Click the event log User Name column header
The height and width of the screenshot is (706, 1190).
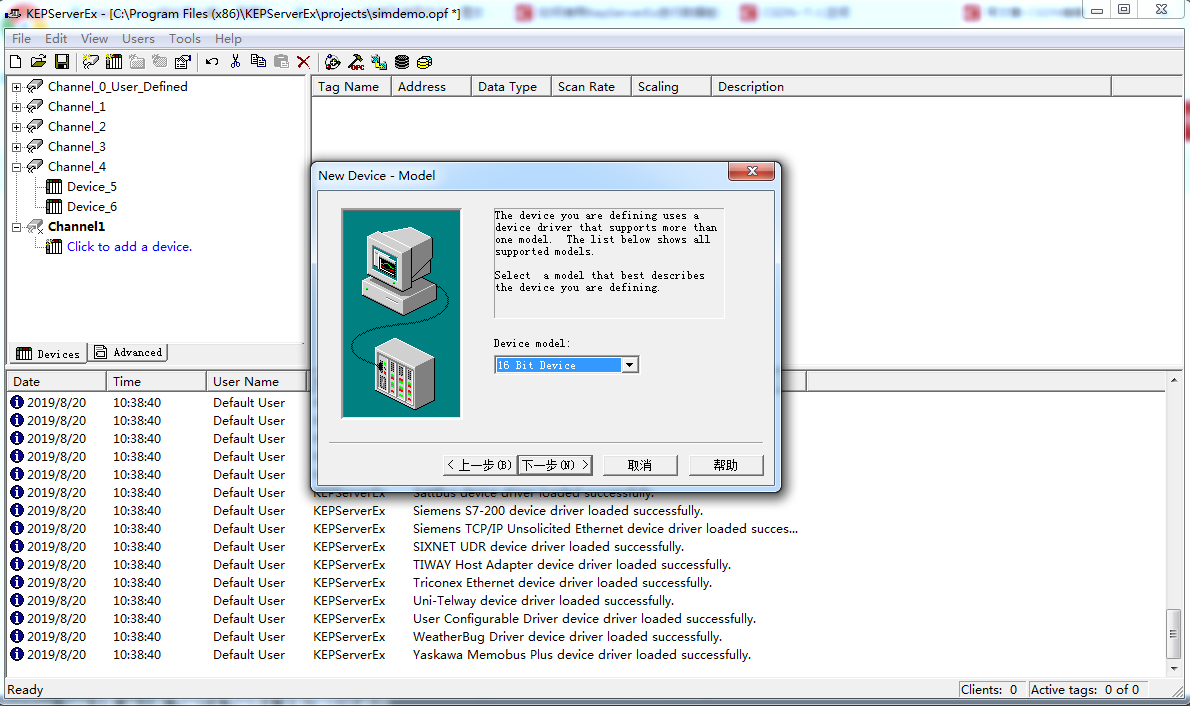pos(257,382)
